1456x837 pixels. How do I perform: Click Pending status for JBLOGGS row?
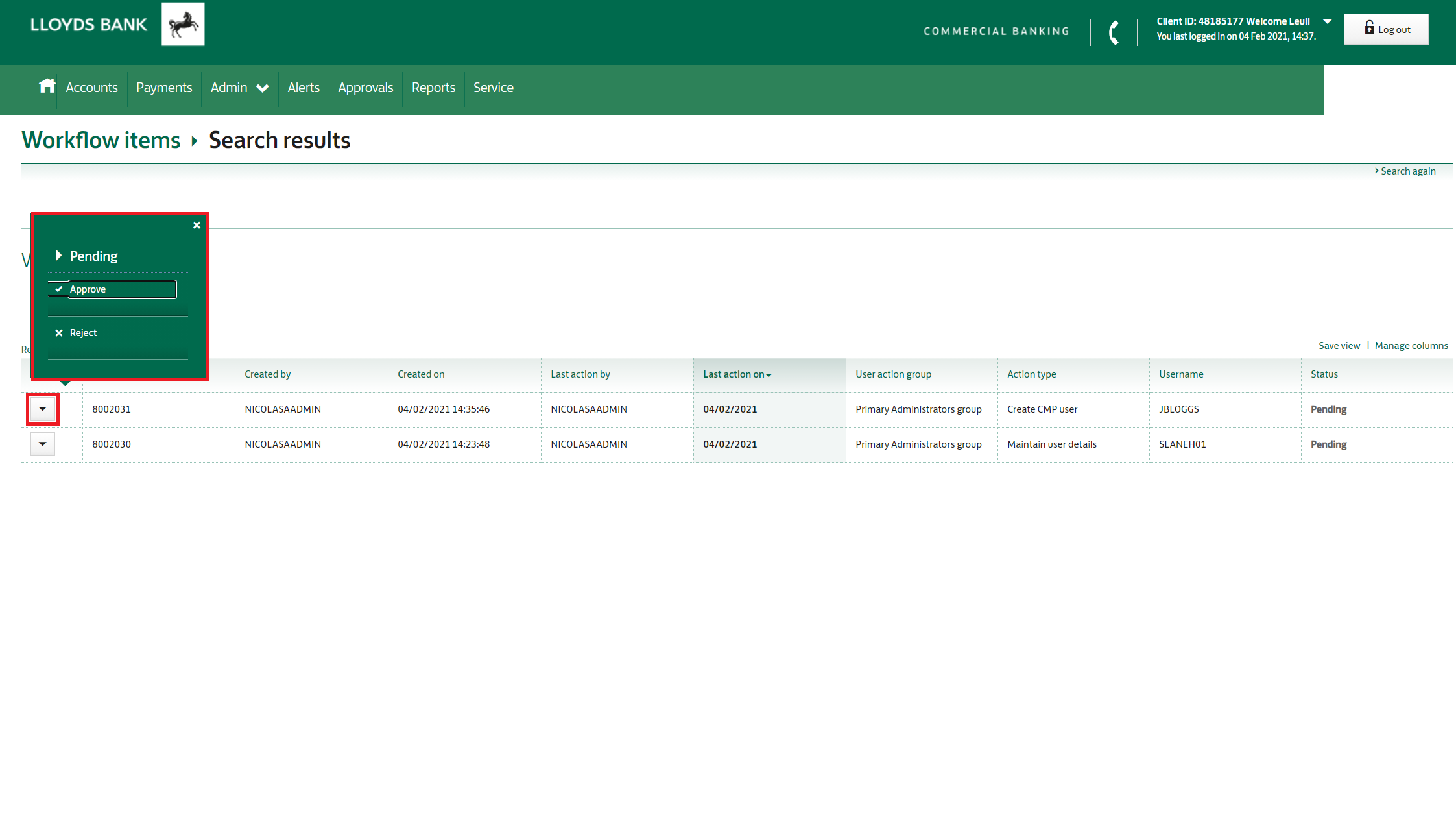pyautogui.click(x=1328, y=409)
